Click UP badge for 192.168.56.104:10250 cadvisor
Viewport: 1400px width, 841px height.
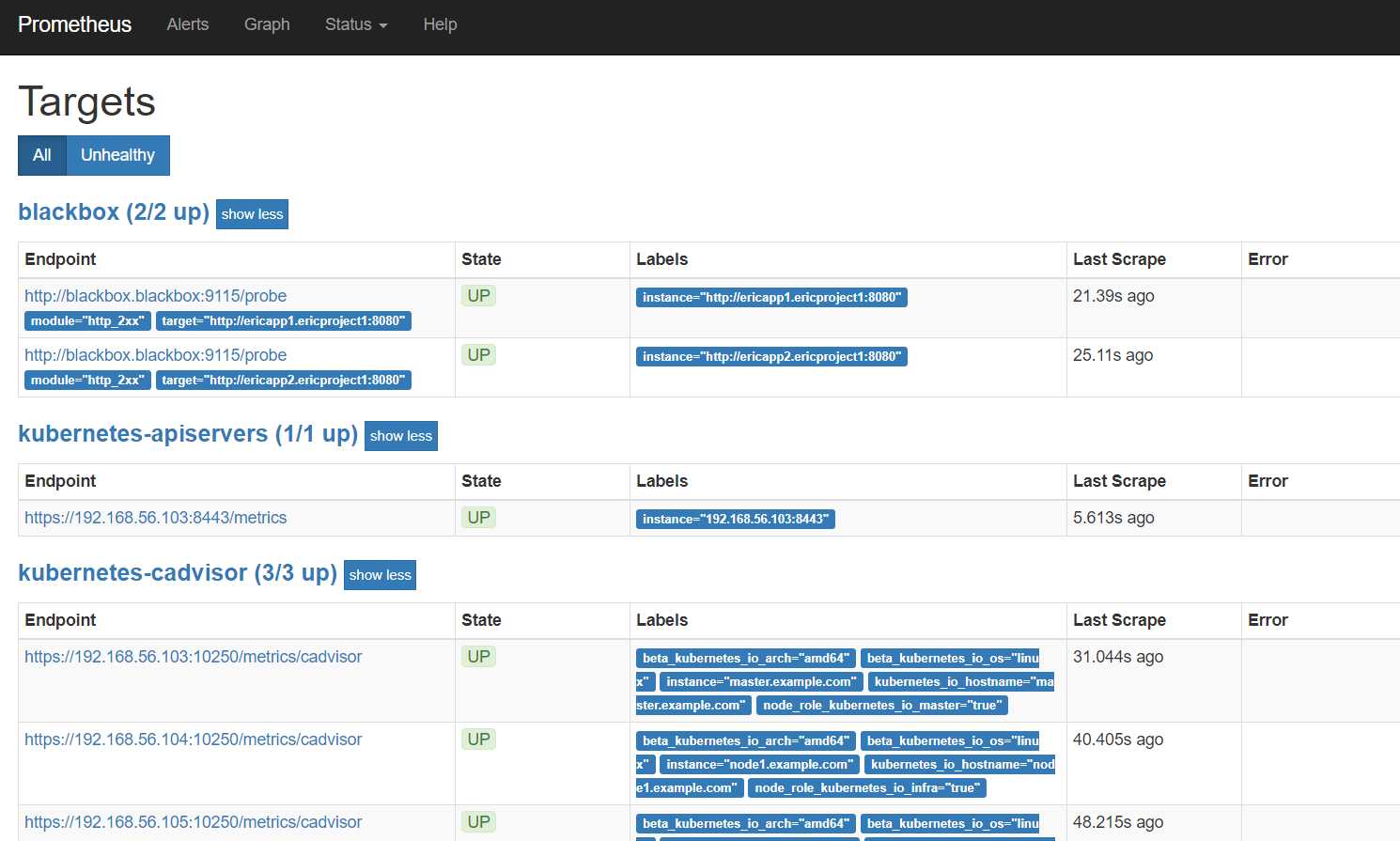479,740
